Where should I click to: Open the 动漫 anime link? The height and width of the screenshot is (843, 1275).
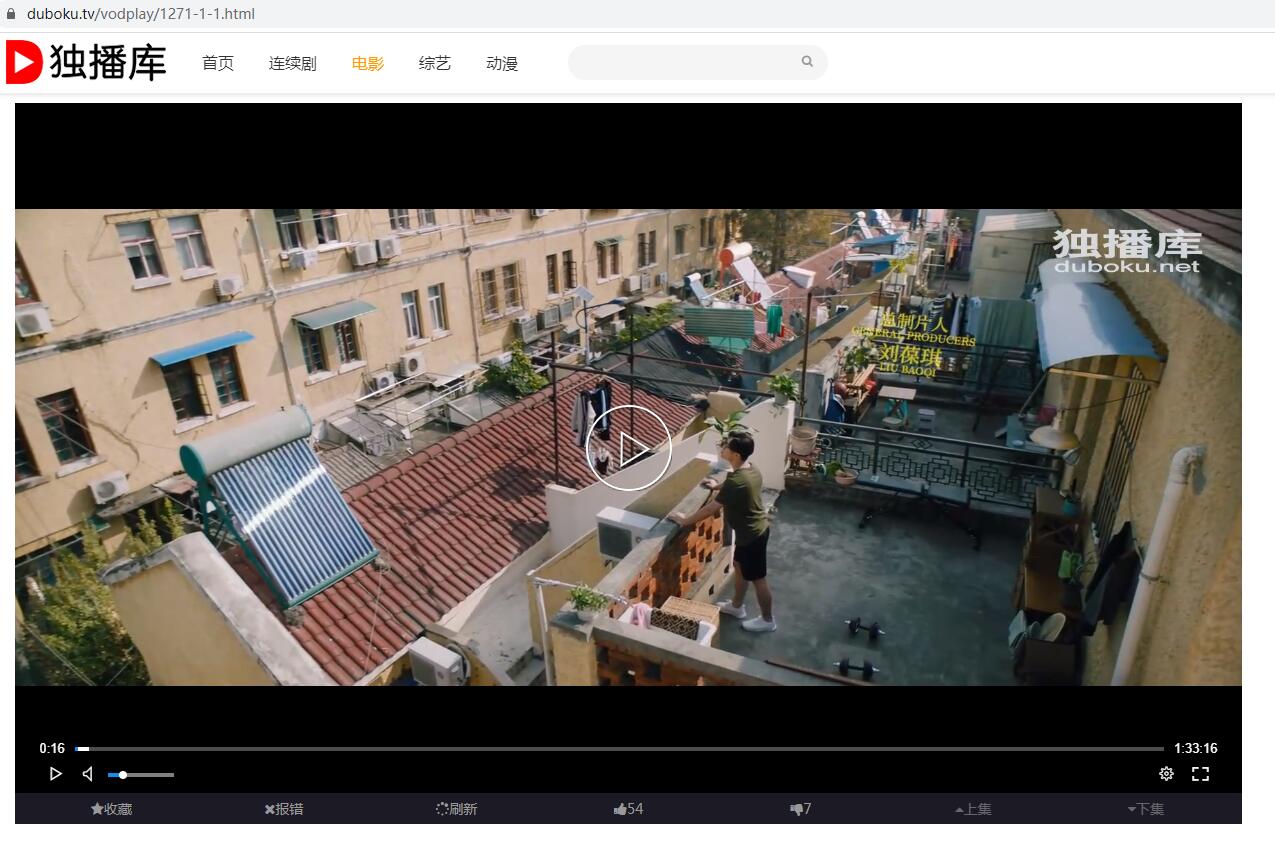(501, 63)
